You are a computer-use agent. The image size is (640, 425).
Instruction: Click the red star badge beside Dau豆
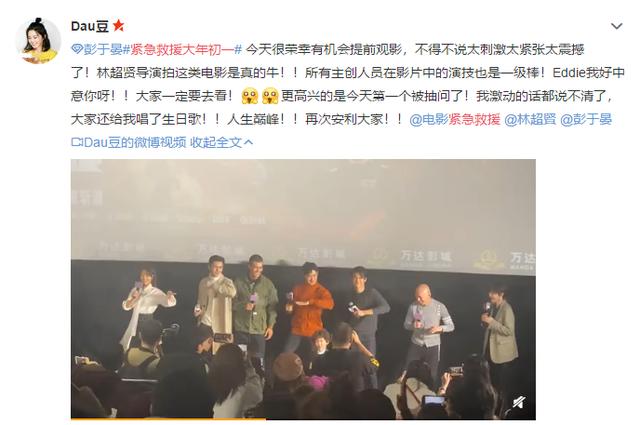pyautogui.click(x=119, y=26)
